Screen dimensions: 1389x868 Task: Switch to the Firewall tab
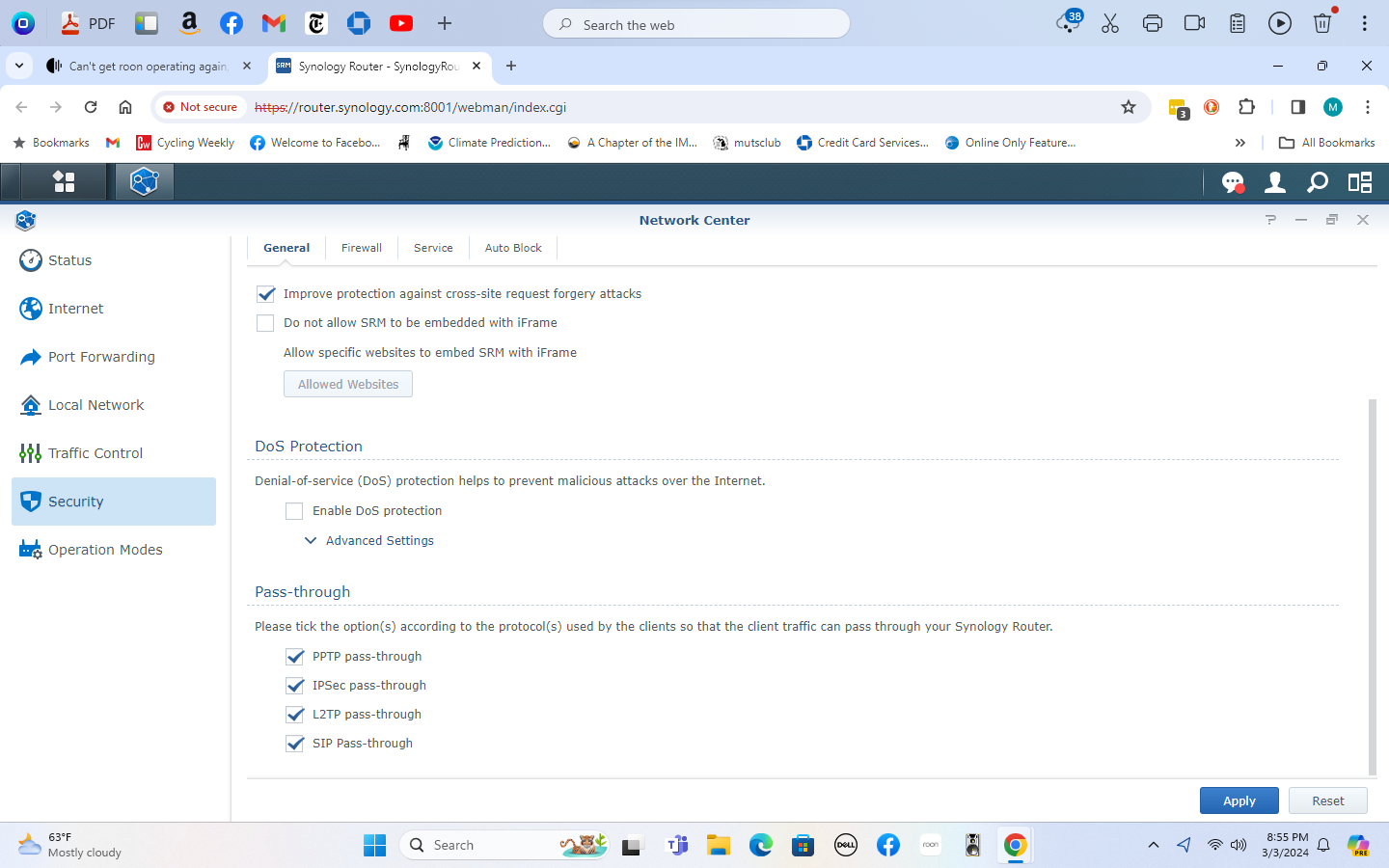pyautogui.click(x=362, y=248)
